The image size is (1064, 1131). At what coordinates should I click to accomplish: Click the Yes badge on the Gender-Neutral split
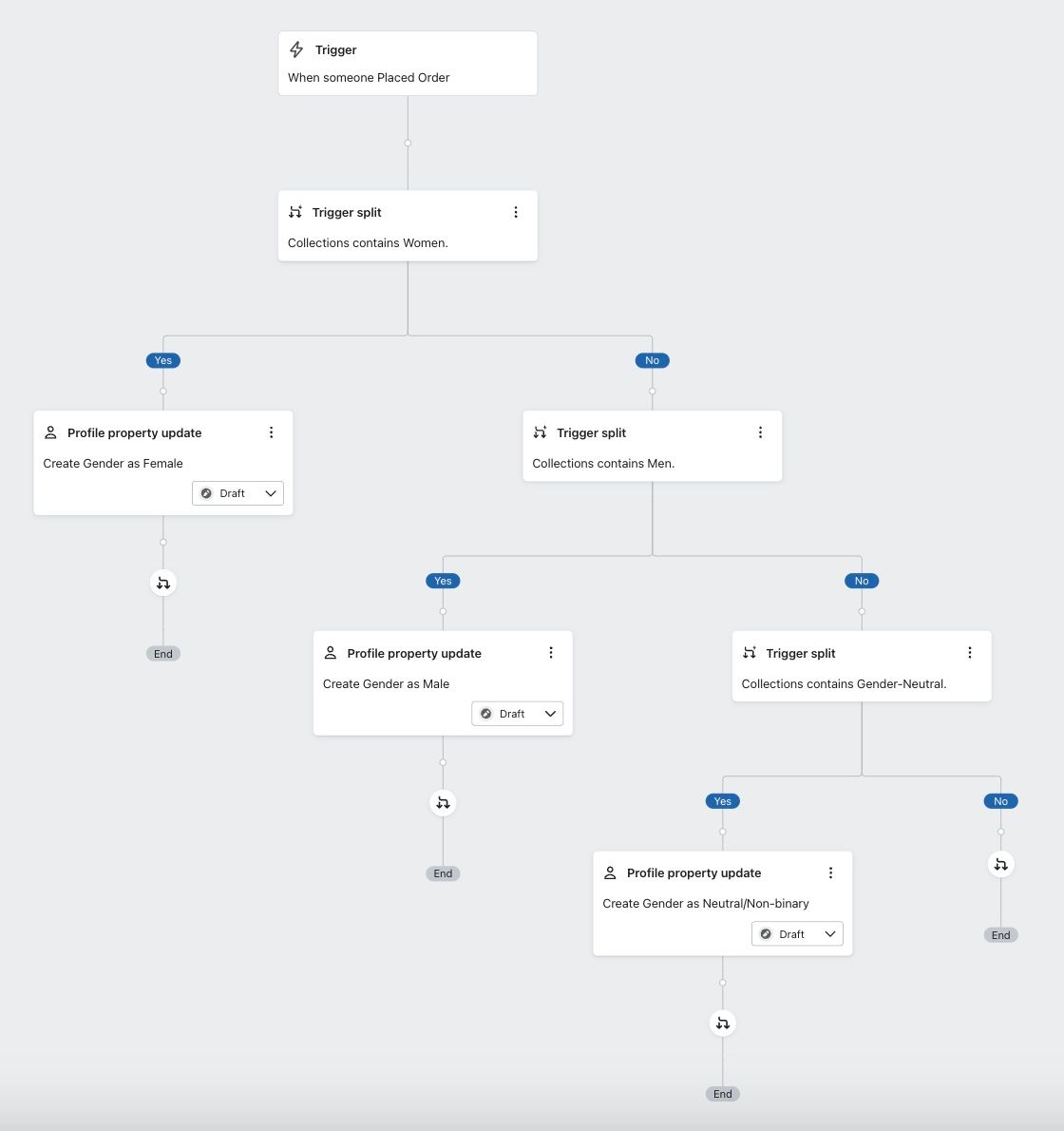(722, 801)
